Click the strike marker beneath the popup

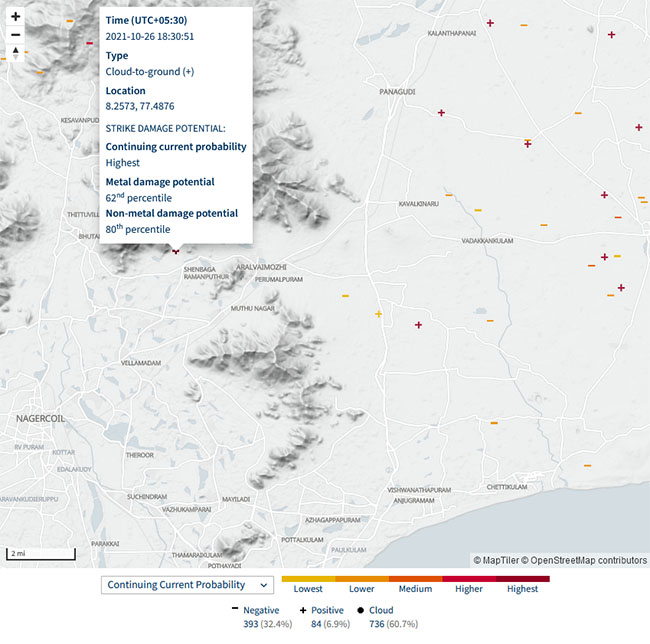pos(176,251)
